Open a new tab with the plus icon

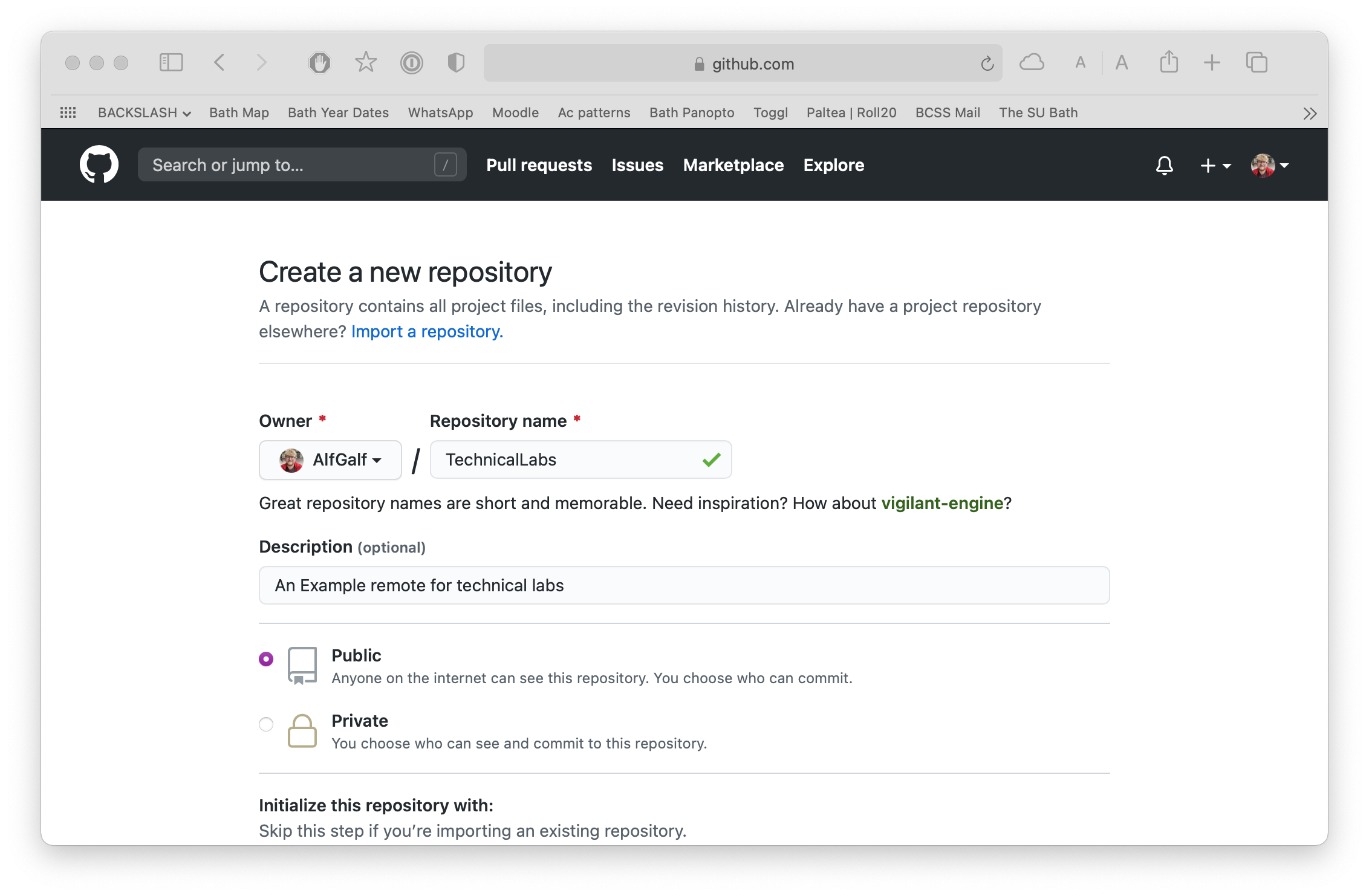click(1212, 62)
